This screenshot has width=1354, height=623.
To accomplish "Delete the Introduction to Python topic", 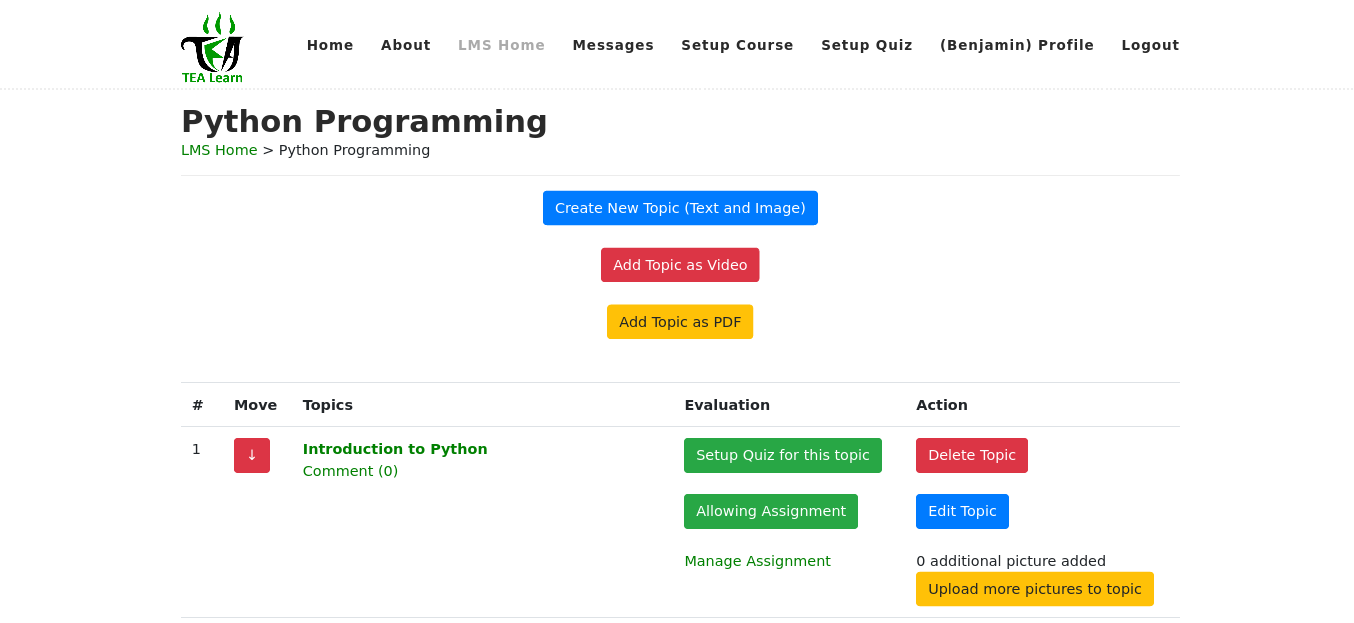I will tap(971, 455).
